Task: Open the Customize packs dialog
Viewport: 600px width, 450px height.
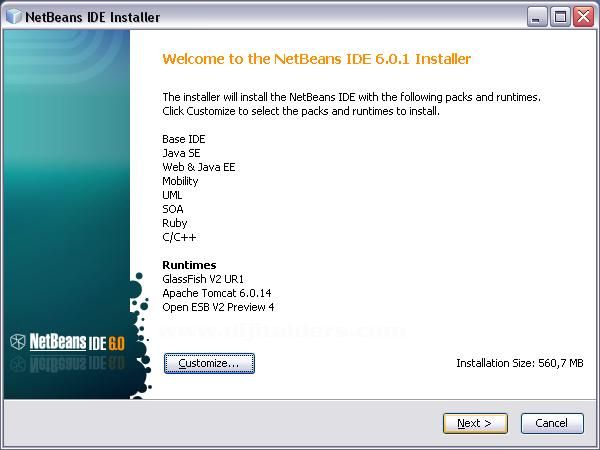Action: [209, 363]
